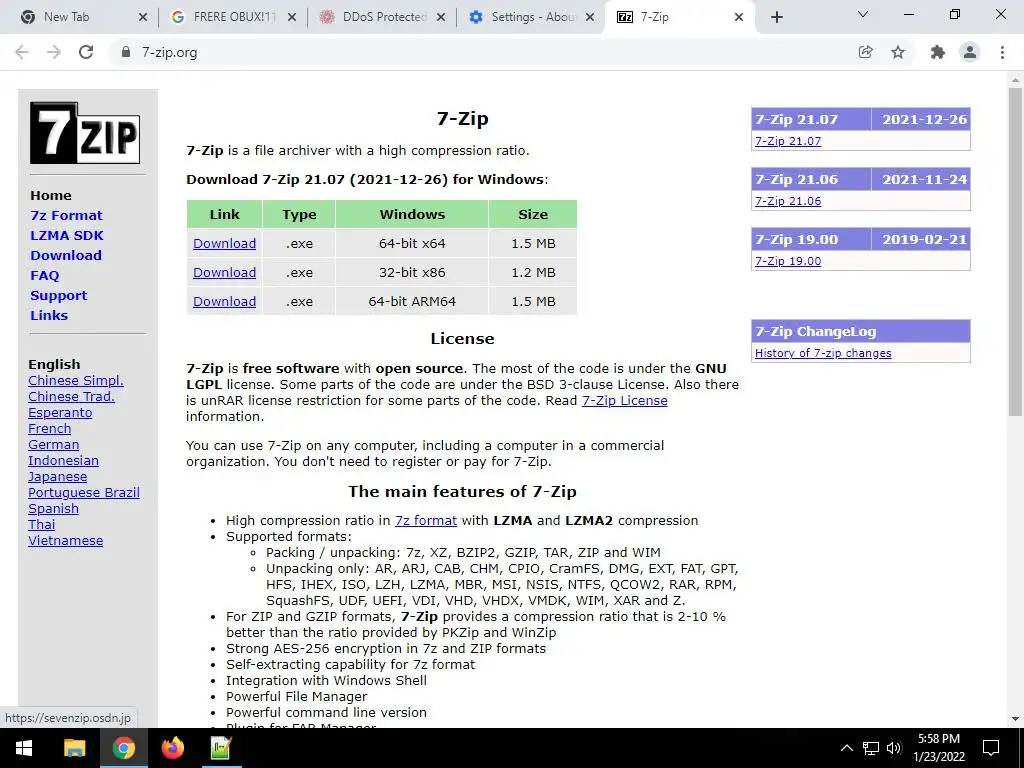Click the page vertical scrollbar thumb

(x=1015, y=251)
